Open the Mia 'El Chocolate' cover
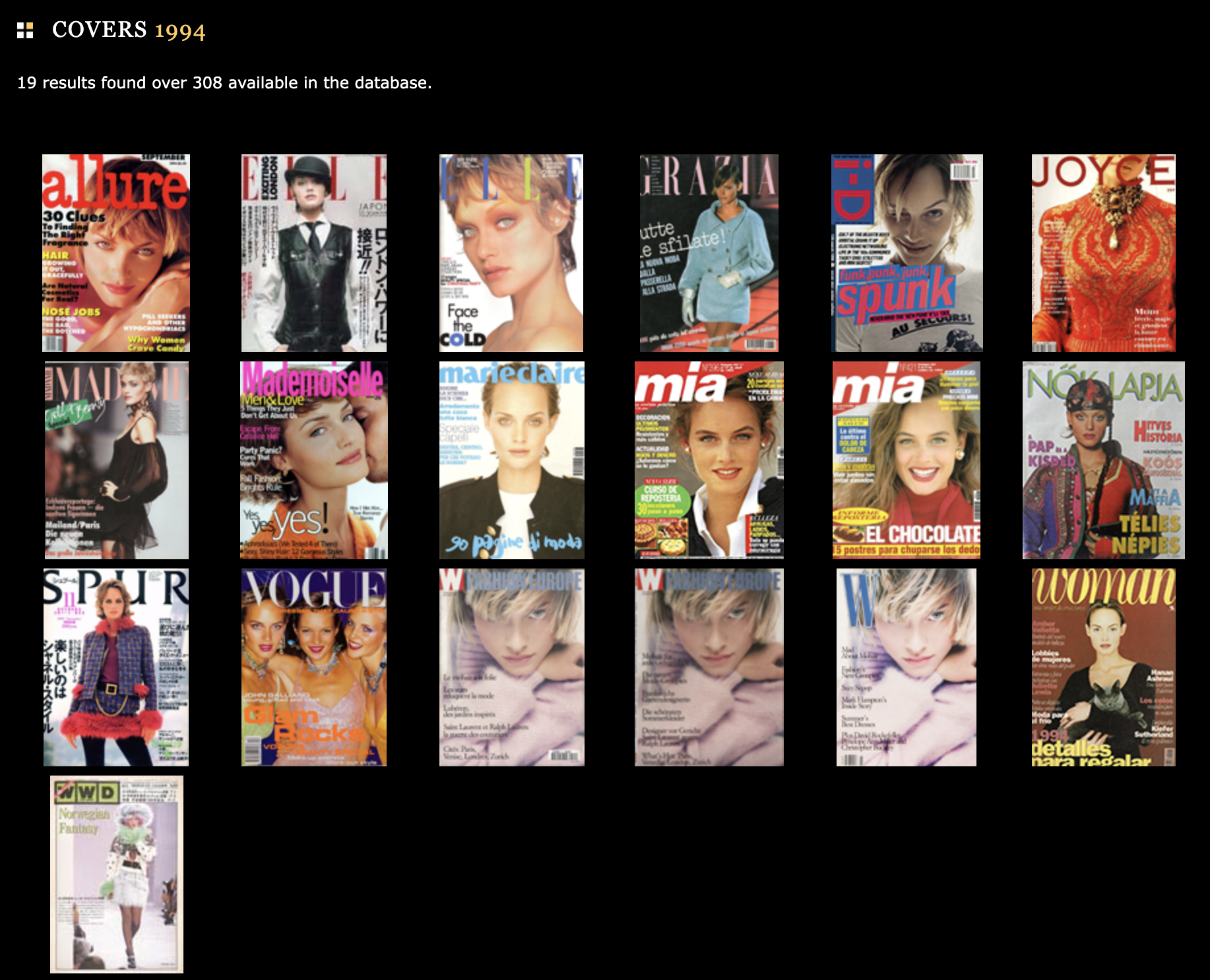The image size is (1210, 980). [907, 460]
